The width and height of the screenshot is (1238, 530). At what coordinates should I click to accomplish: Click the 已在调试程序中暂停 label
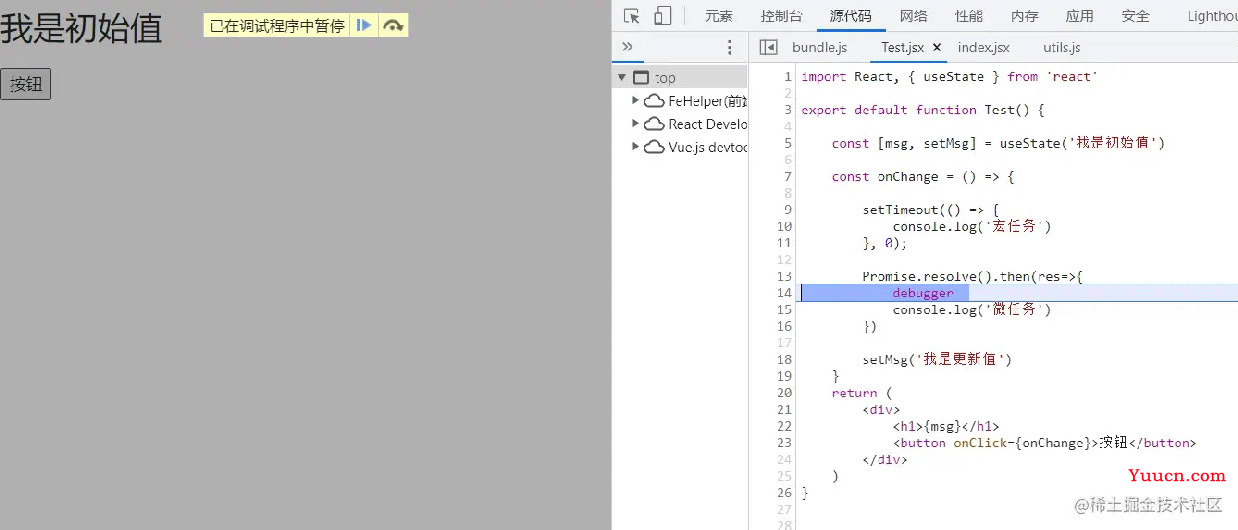pos(277,26)
